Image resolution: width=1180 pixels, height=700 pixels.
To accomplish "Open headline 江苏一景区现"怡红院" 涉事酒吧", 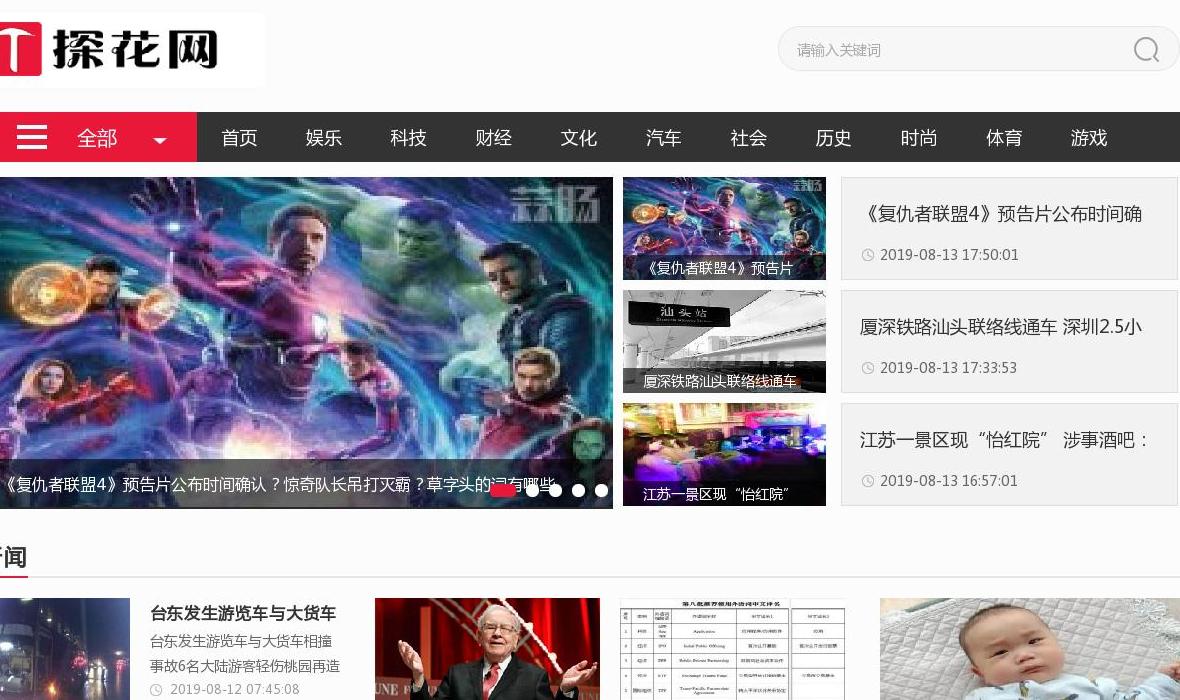I will click(x=1004, y=440).
